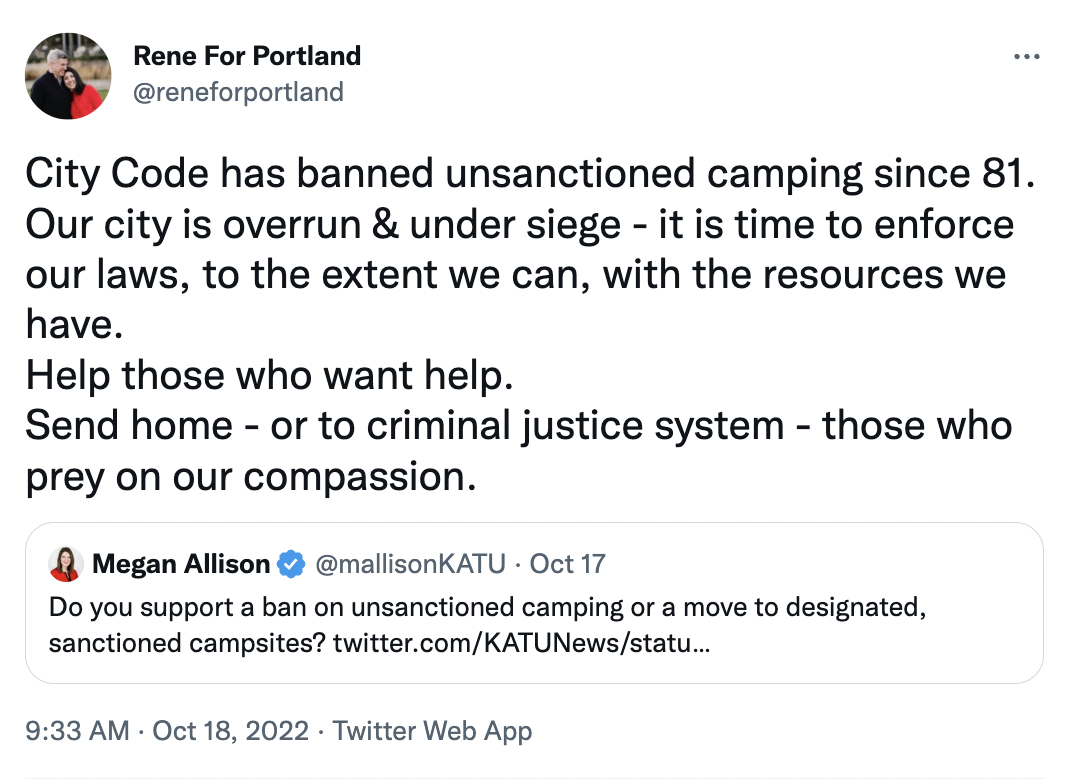Select the Megan Allison name in quoted tweet

[x=181, y=564]
